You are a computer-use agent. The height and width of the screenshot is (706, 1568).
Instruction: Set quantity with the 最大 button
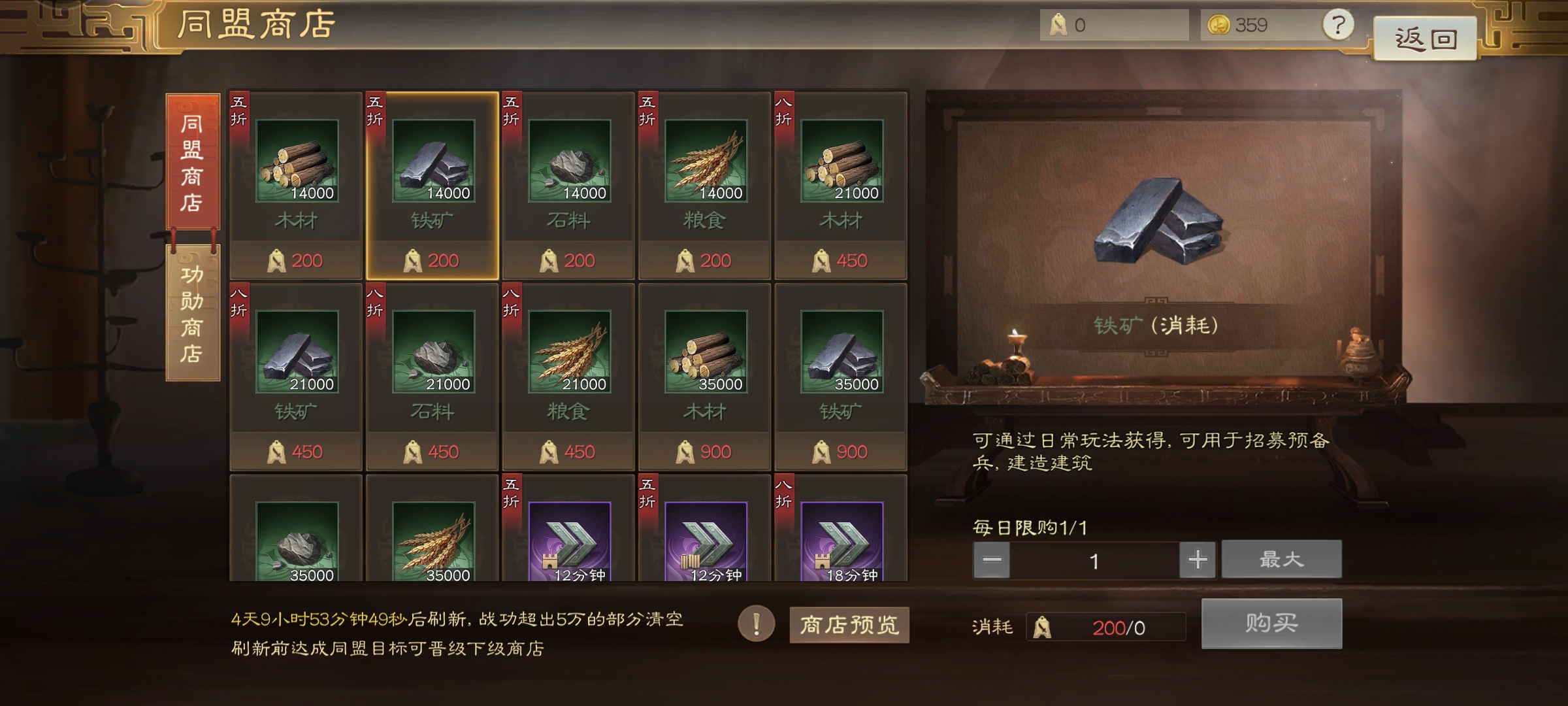1281,560
